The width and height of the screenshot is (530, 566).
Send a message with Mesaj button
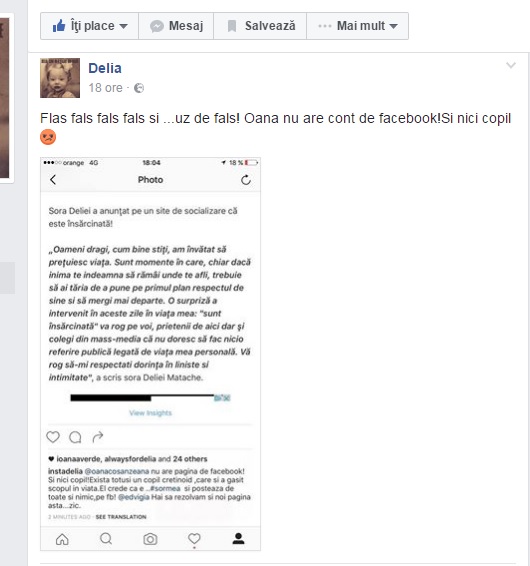tap(176, 26)
